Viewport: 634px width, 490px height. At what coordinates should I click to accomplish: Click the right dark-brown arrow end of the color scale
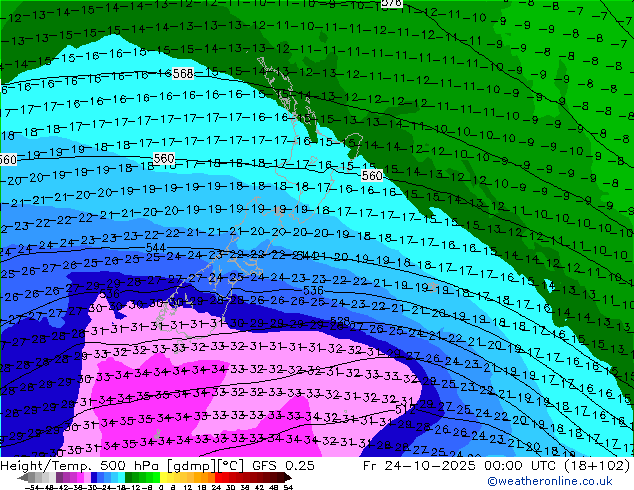point(287,477)
